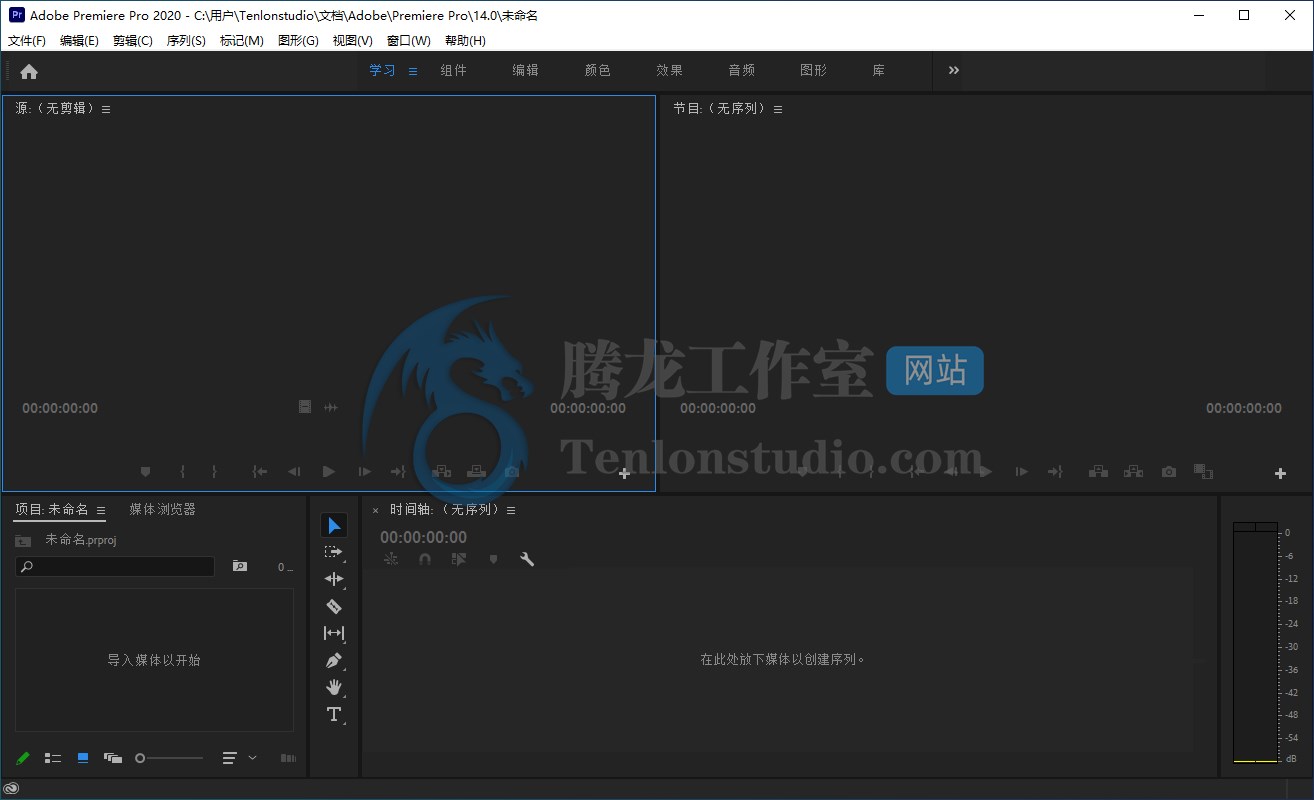The image size is (1314, 800).
Task: Select the Hand tool
Action: click(334, 687)
